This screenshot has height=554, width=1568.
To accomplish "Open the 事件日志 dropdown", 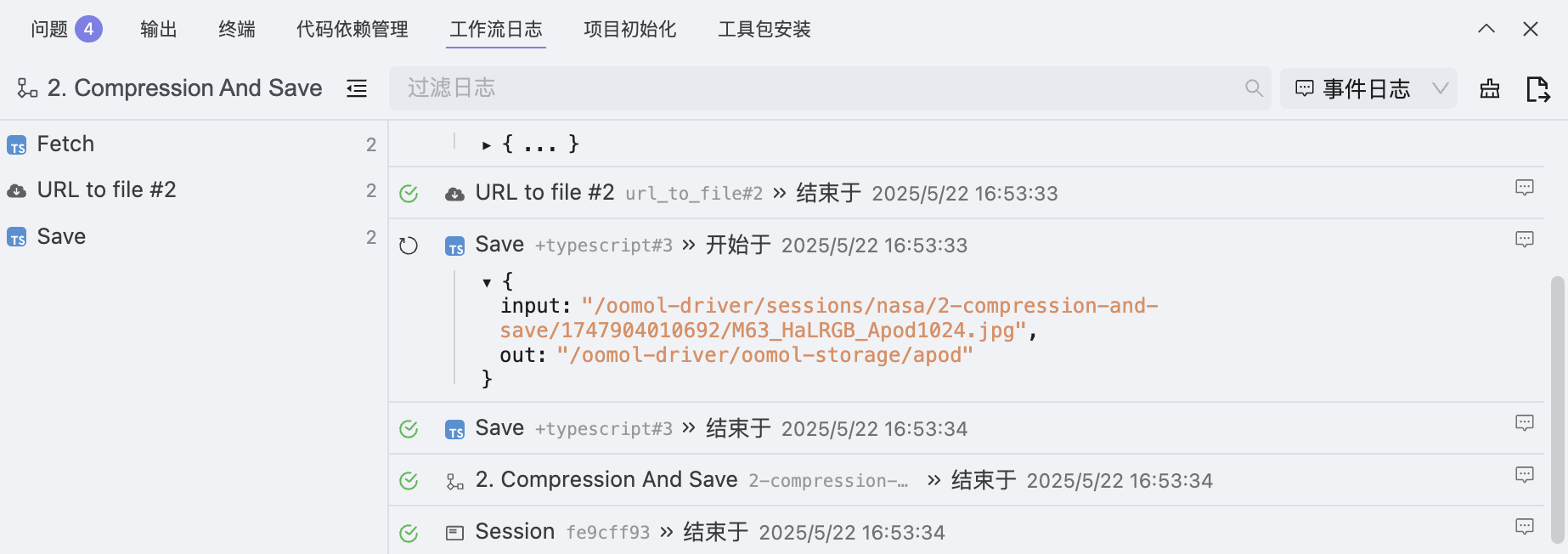I will [1368, 88].
